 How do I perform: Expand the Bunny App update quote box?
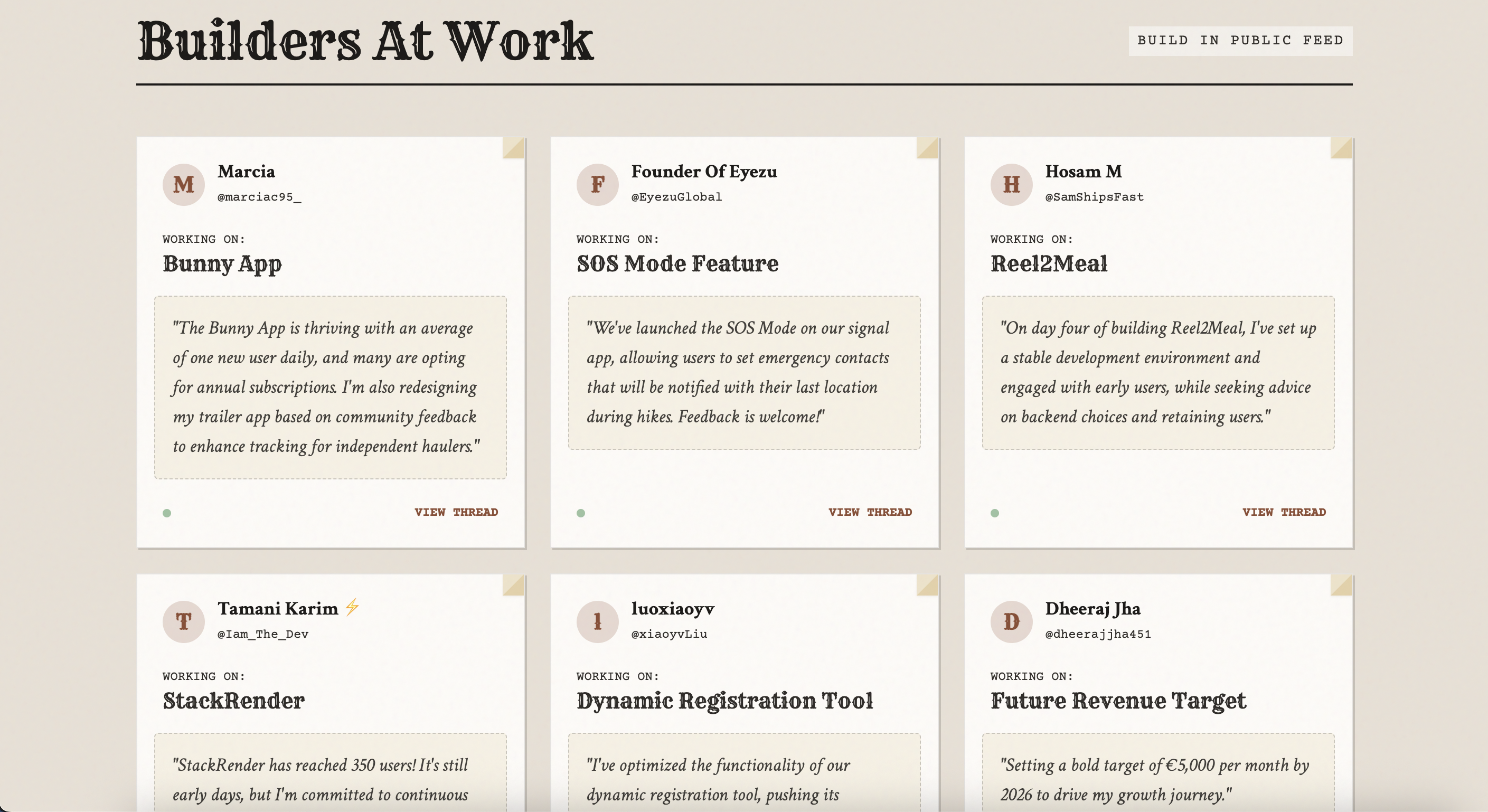[329, 387]
